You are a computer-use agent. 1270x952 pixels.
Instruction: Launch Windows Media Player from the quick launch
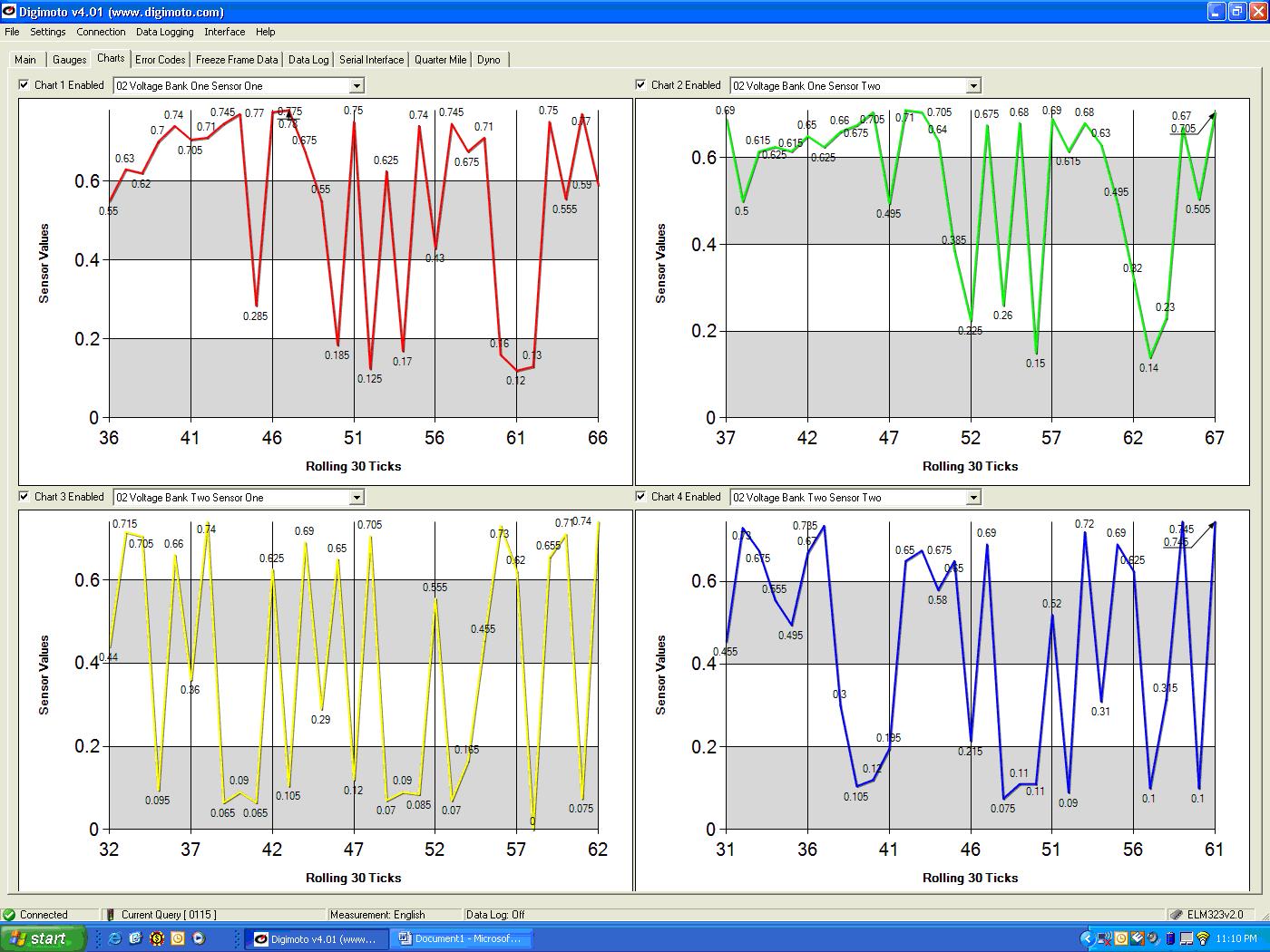[199, 938]
